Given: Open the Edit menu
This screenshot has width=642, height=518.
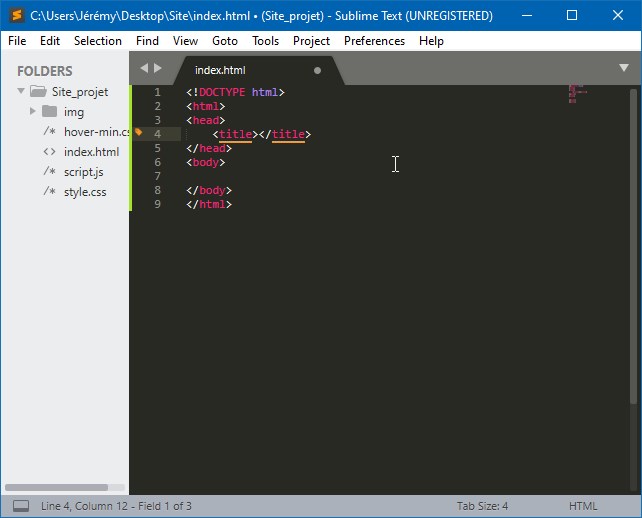Looking at the screenshot, I should point(50,41).
